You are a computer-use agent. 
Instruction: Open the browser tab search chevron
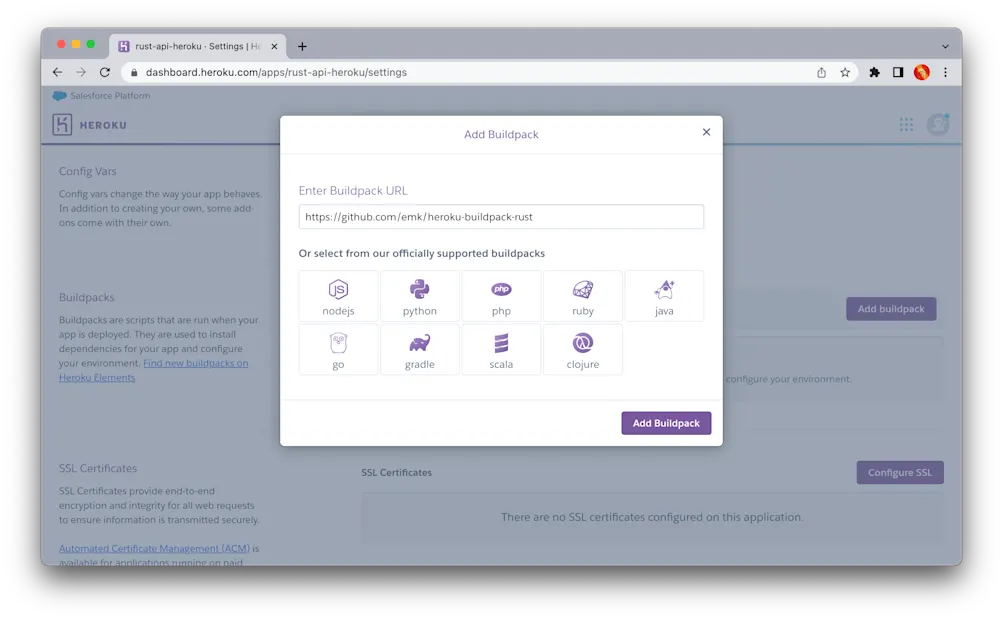(944, 45)
